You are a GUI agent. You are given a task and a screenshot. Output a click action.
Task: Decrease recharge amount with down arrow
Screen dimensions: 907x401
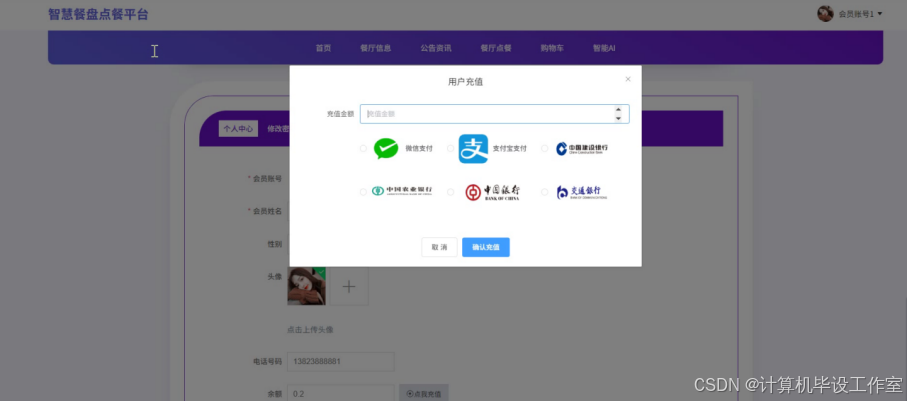[618, 118]
